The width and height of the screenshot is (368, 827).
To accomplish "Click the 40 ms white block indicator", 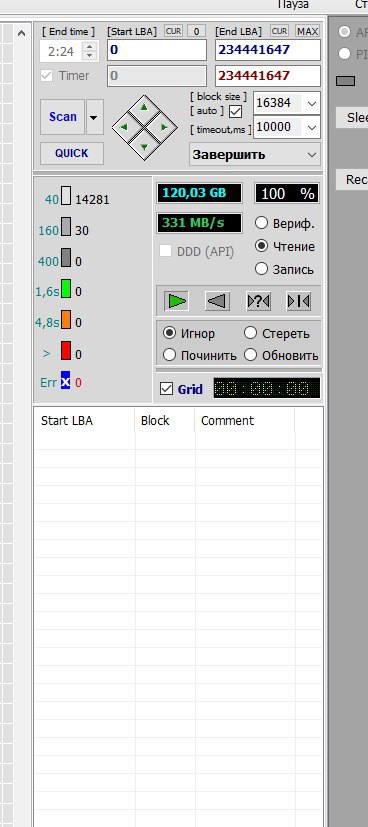I will pyautogui.click(x=66, y=195).
